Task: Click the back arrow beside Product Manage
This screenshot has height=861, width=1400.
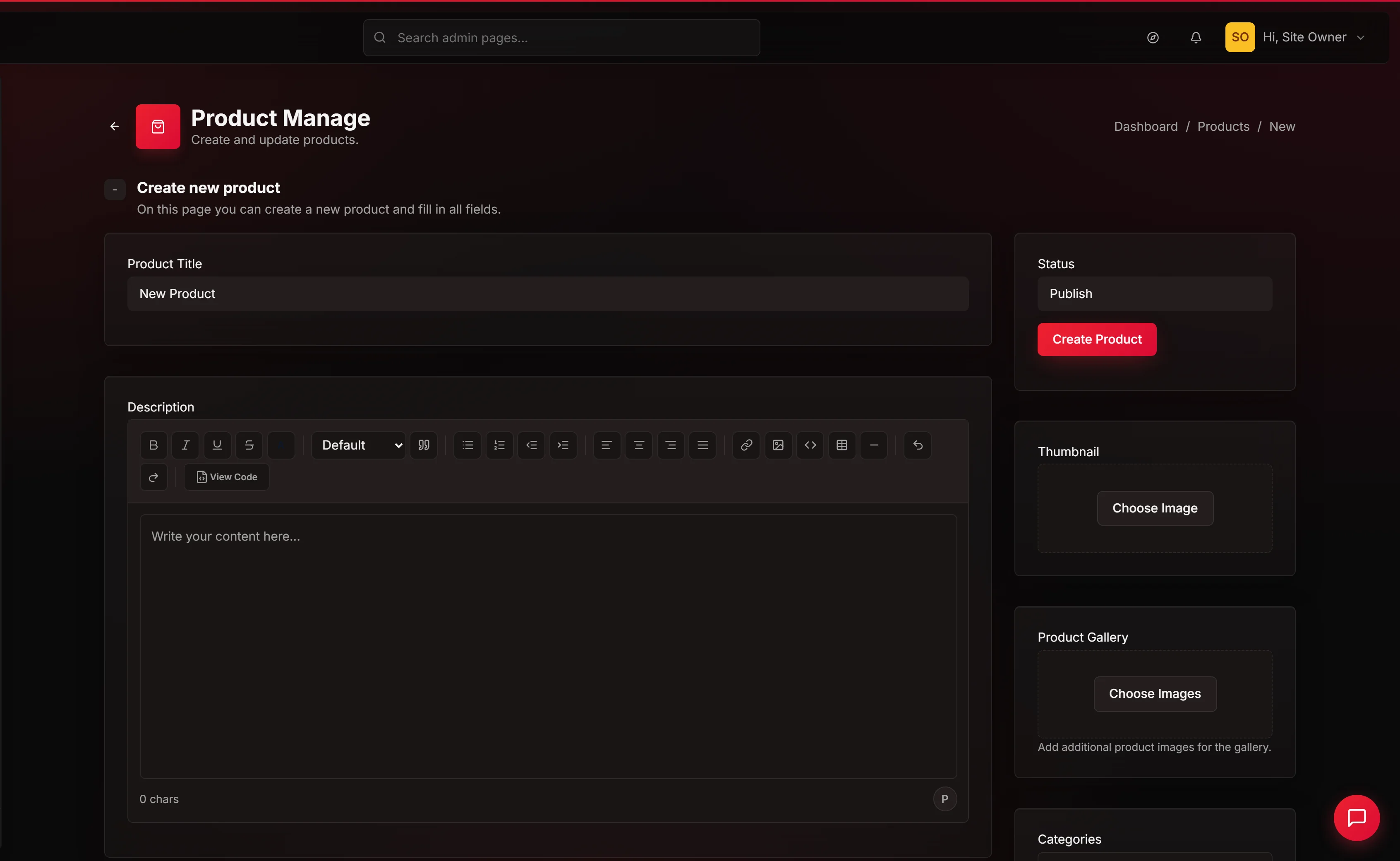Action: point(114,126)
